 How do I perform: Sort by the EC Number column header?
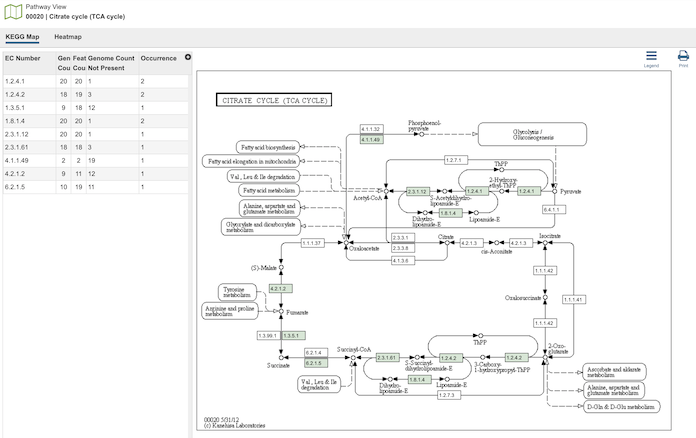[x=29, y=63]
